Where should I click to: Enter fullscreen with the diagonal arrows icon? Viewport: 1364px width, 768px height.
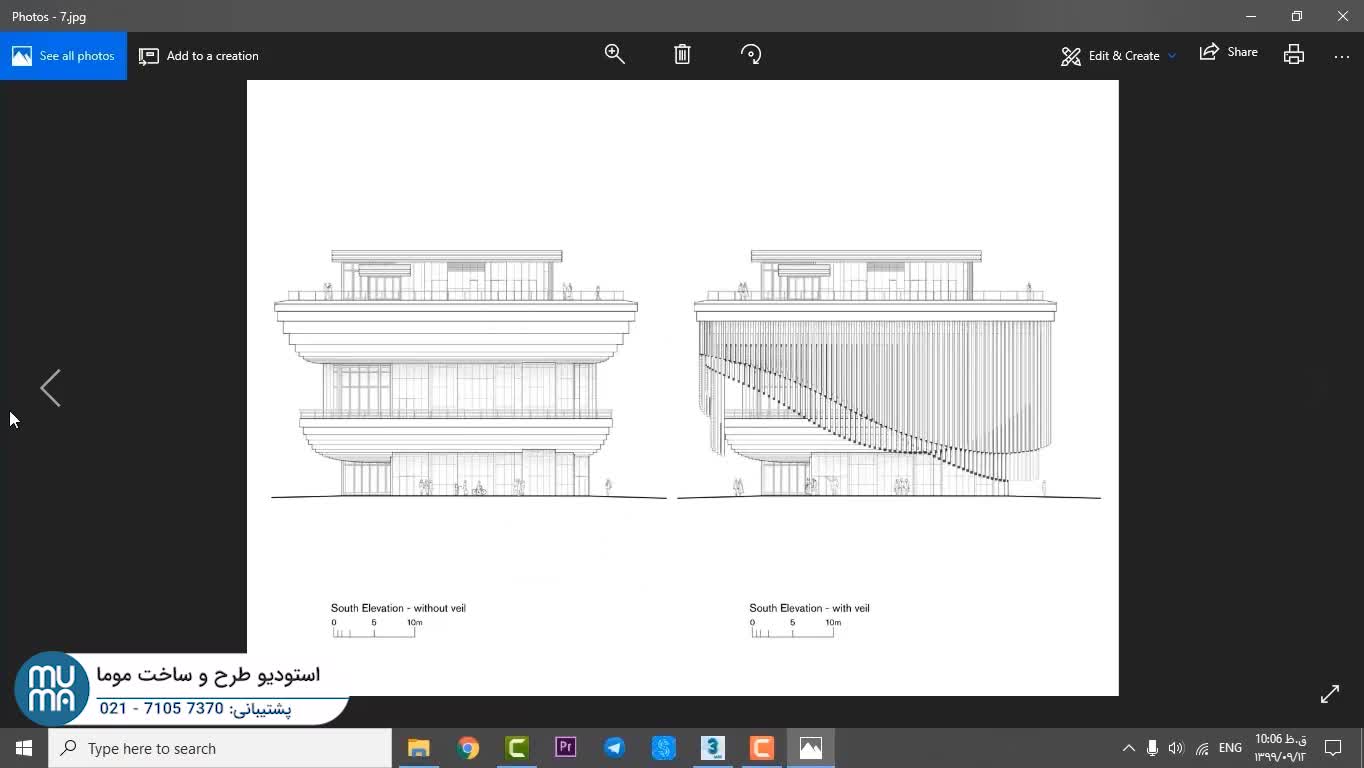click(1329, 694)
